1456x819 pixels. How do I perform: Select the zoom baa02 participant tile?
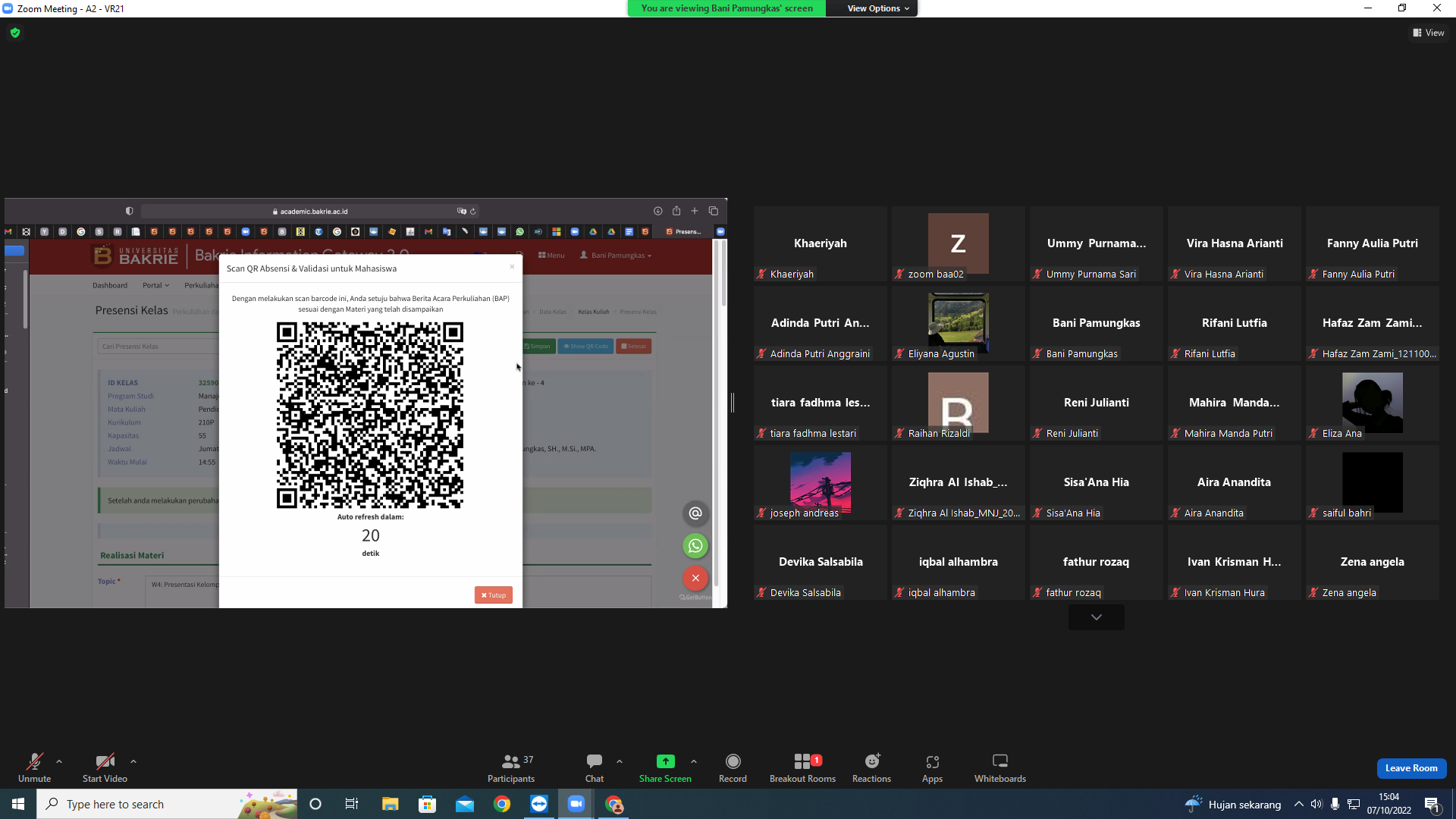[959, 244]
